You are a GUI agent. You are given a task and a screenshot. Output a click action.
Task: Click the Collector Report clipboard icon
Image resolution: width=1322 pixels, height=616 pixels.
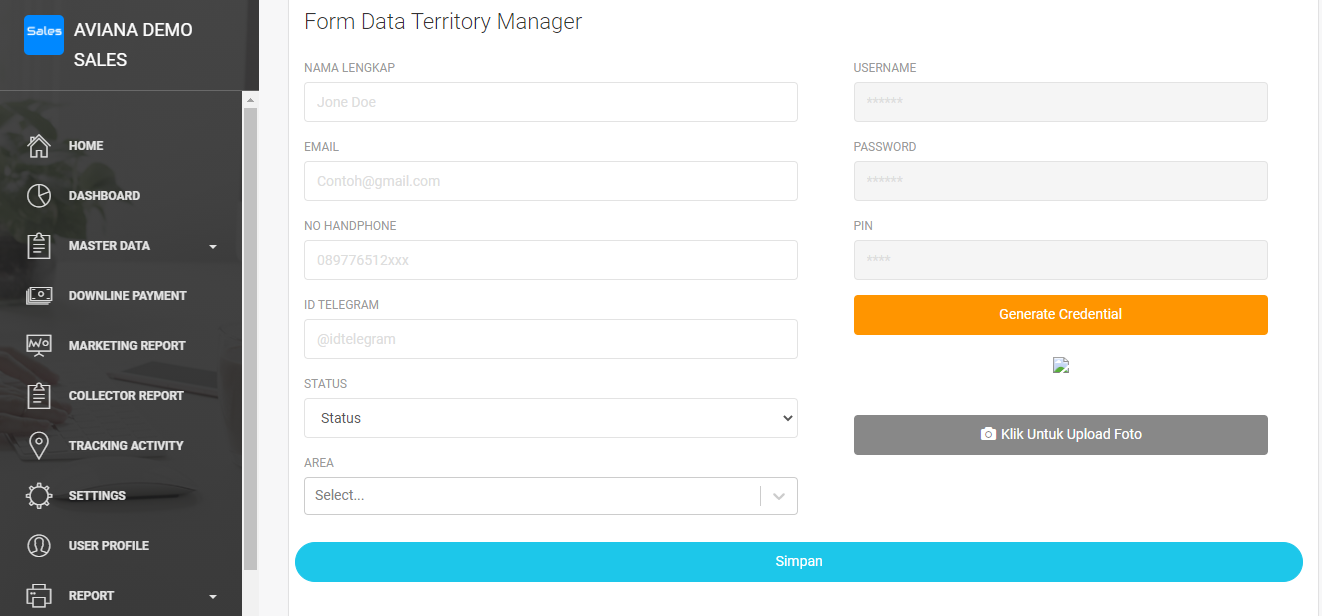click(39, 396)
